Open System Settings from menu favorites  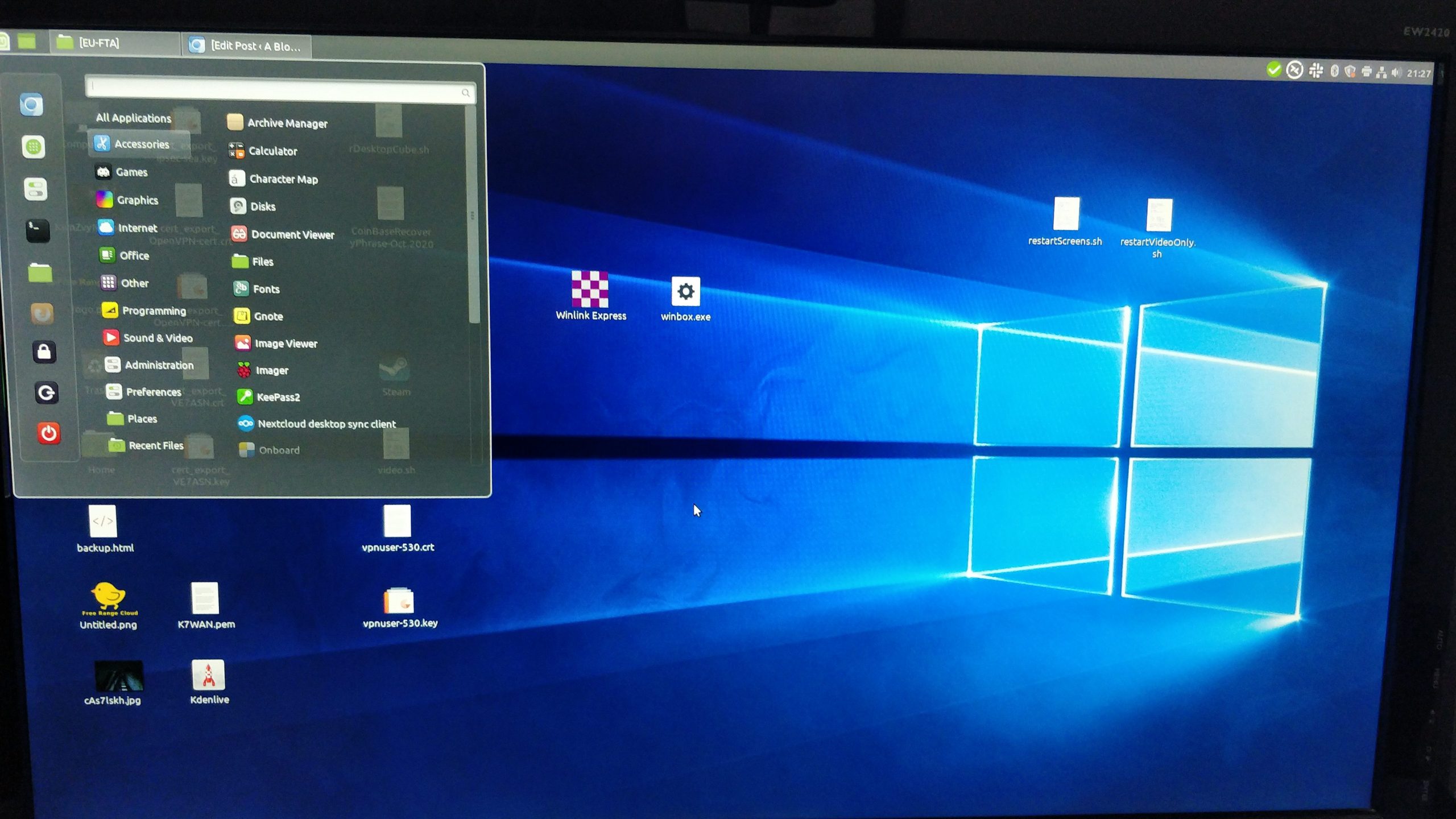point(36,189)
